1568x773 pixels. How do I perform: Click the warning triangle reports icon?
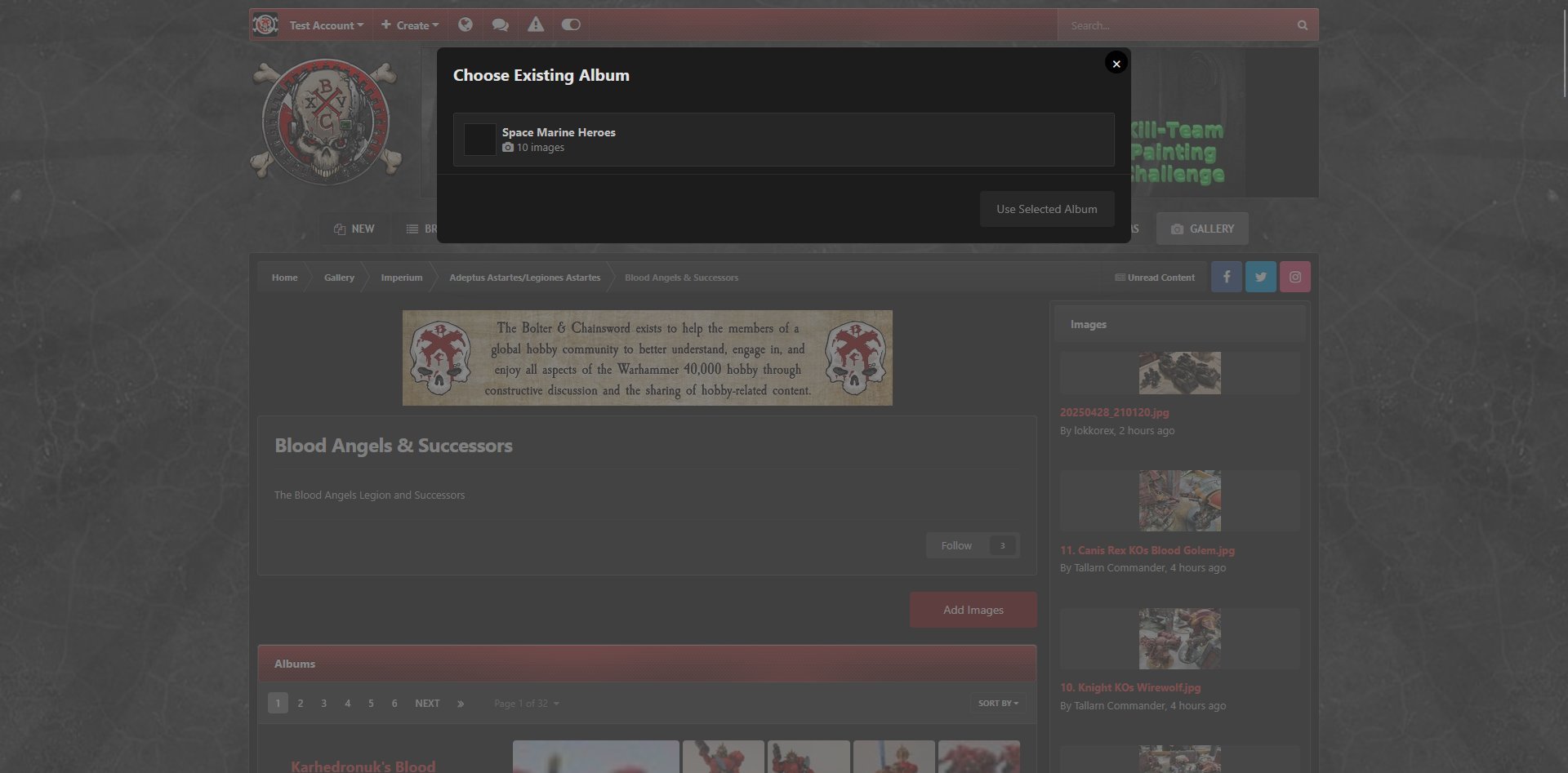click(x=535, y=24)
